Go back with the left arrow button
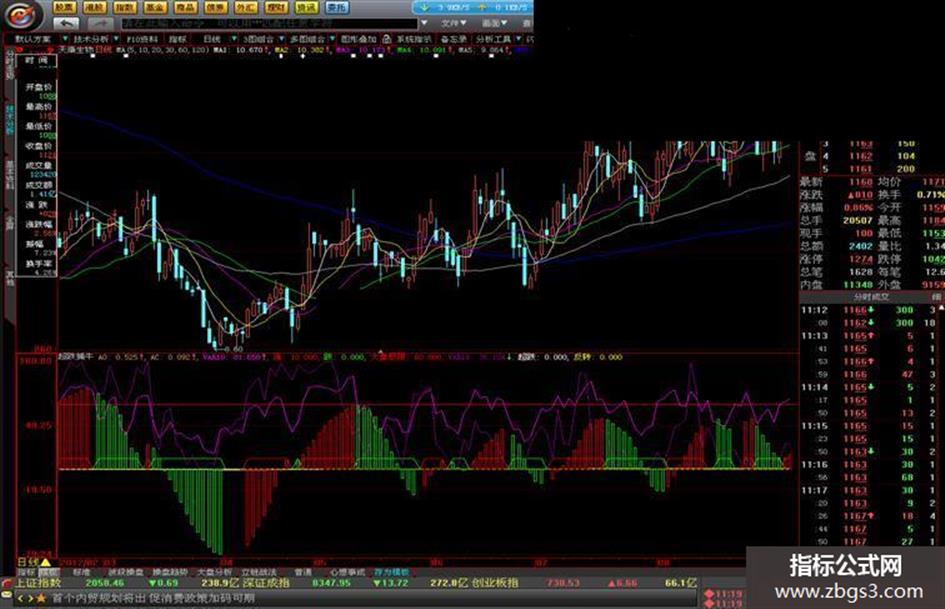The height and width of the screenshot is (609, 945). click(66, 24)
